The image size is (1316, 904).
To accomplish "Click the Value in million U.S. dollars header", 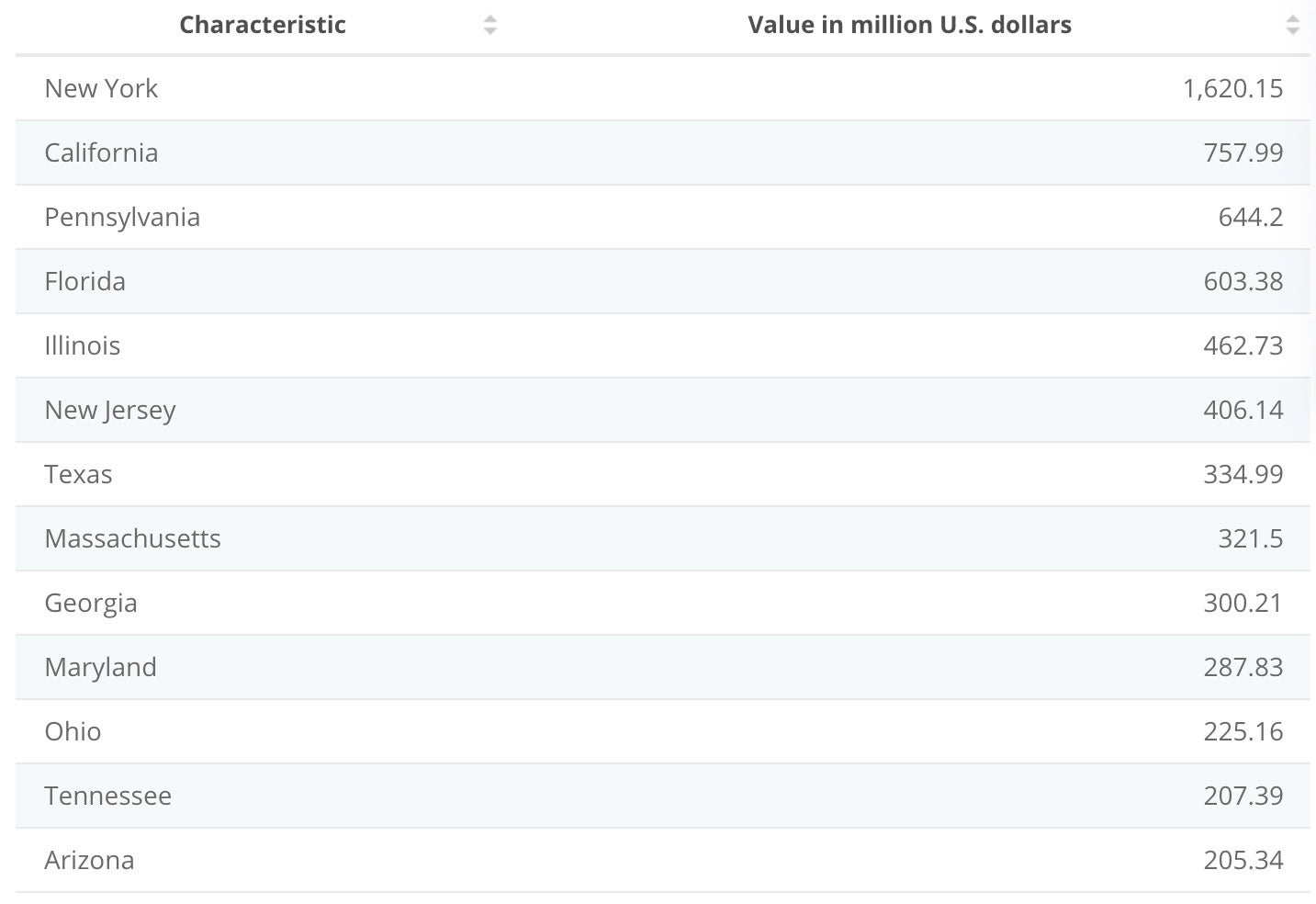I will (x=909, y=25).
